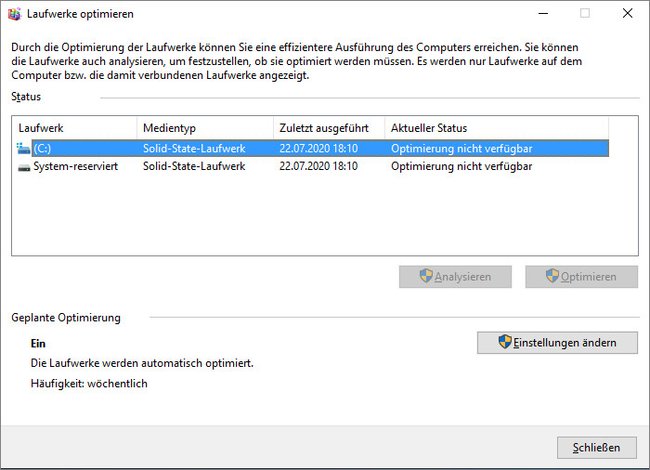Image resolution: width=650 pixels, height=470 pixels.
Task: Select the (C:) drive row
Action: tap(313, 148)
